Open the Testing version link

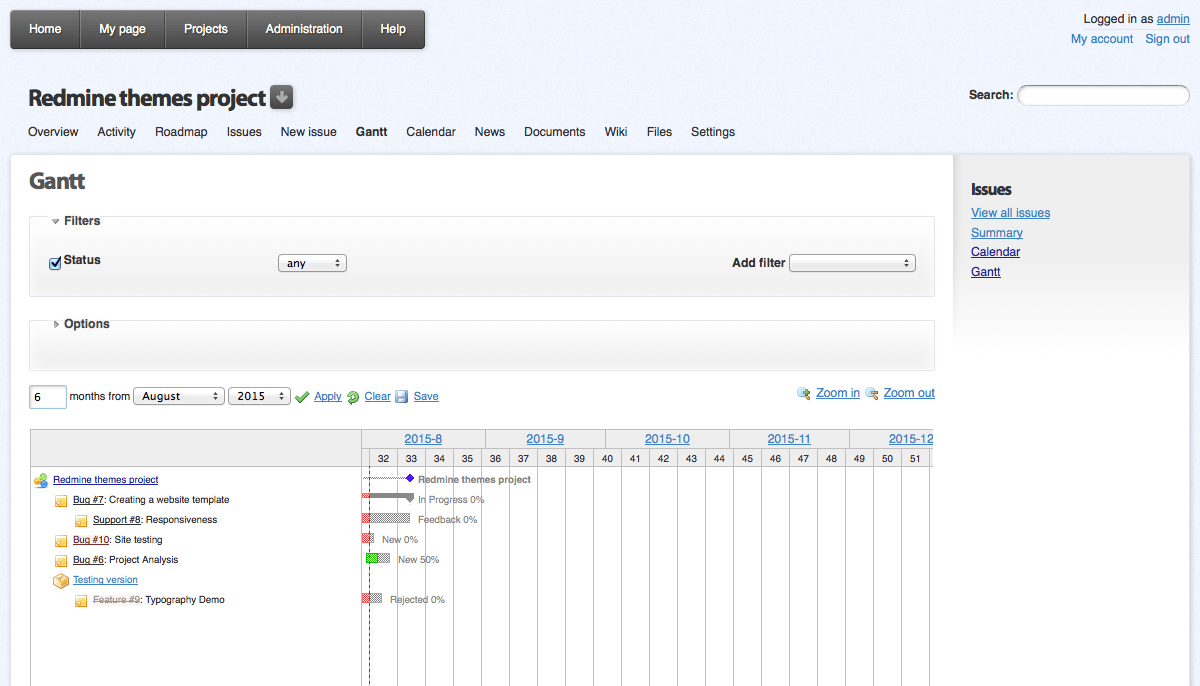105,580
